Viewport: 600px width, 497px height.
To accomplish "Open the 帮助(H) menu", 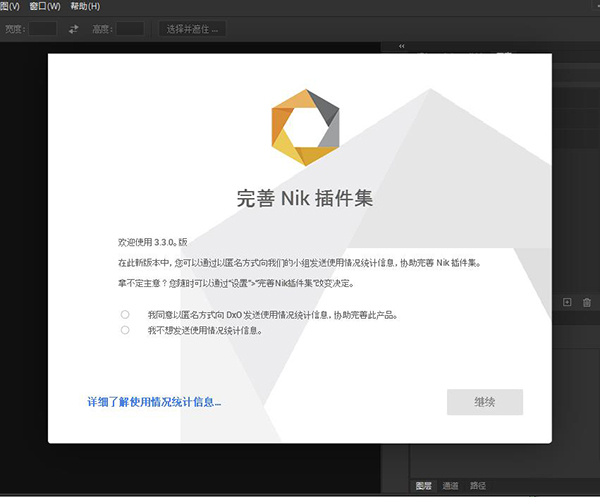I will coord(85,7).
